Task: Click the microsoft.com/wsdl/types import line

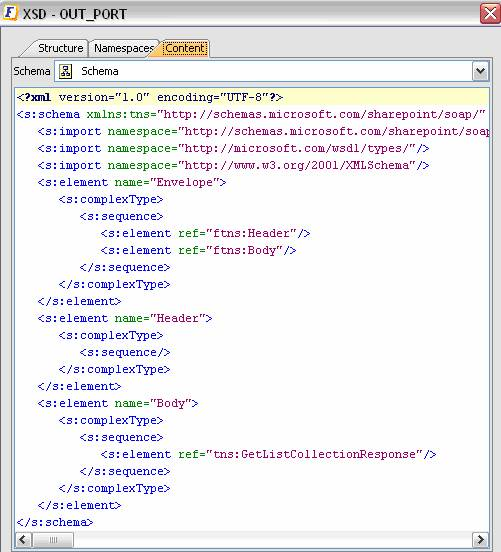Action: [233, 148]
